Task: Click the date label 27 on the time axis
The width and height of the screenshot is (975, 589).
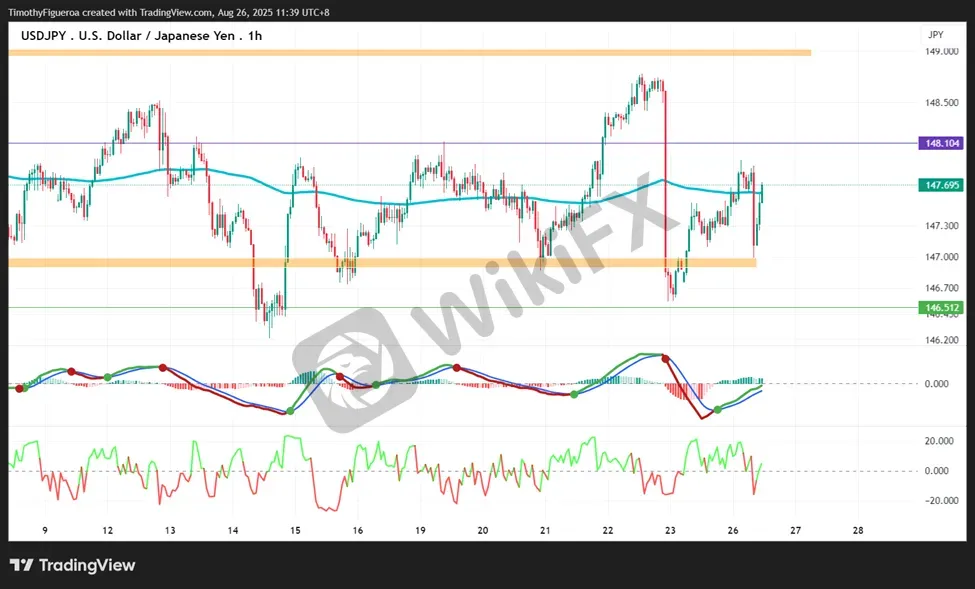Action: [x=795, y=531]
